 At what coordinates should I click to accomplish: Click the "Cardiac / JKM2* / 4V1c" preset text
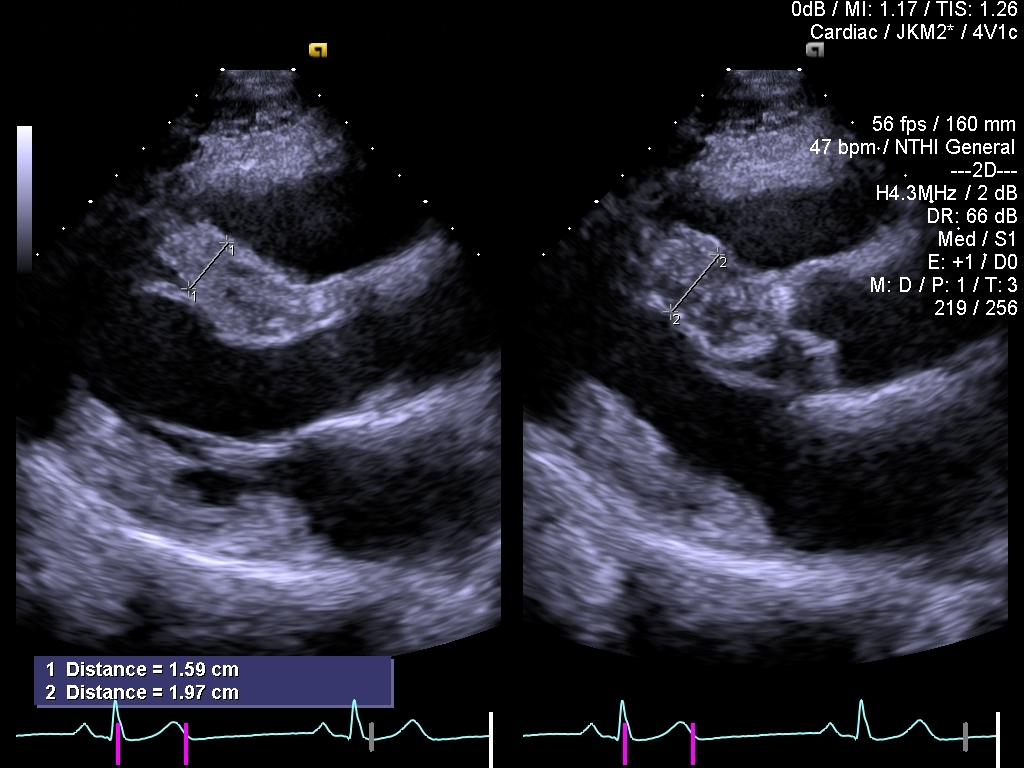(914, 32)
